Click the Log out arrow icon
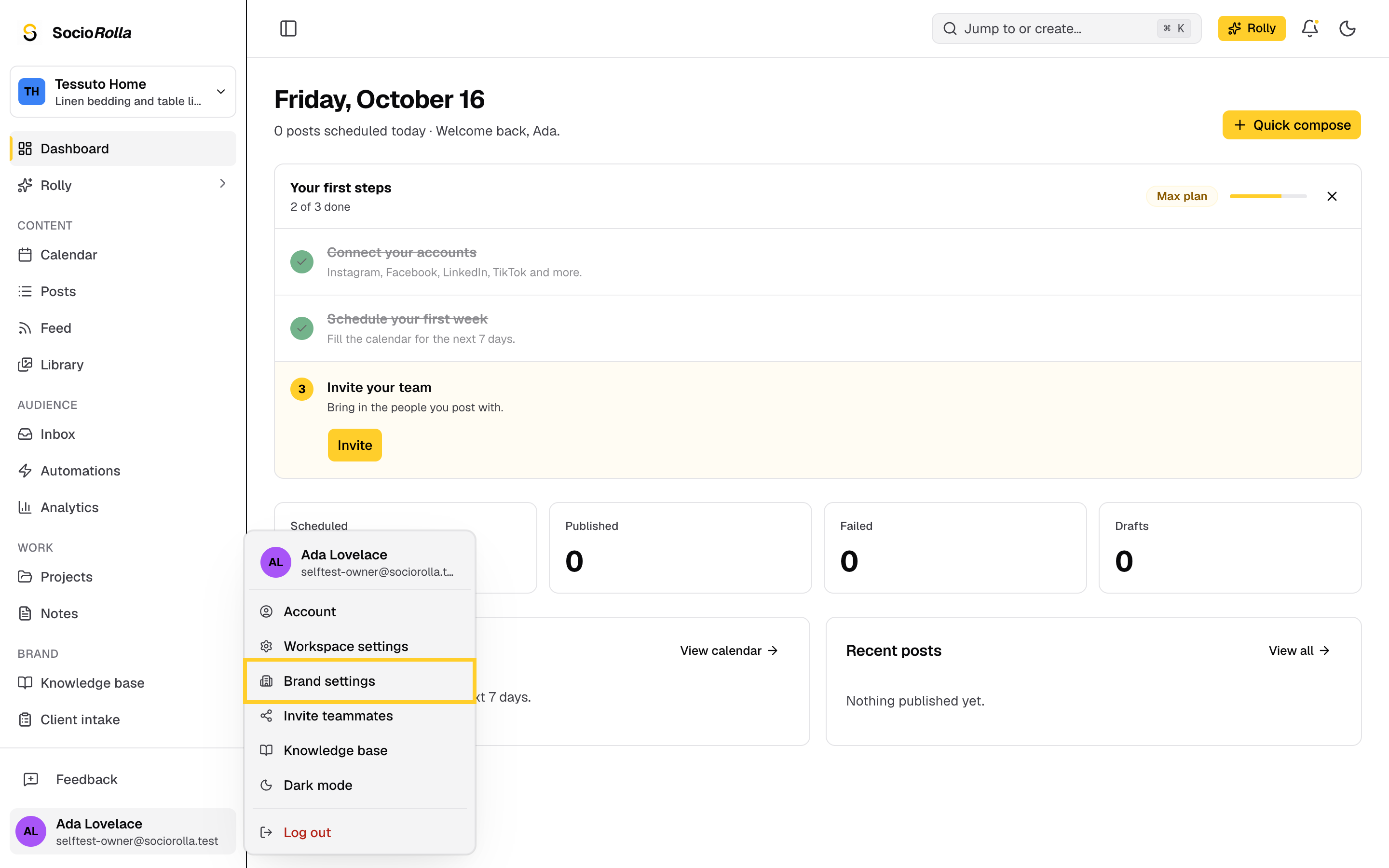The height and width of the screenshot is (868, 1389). (266, 832)
